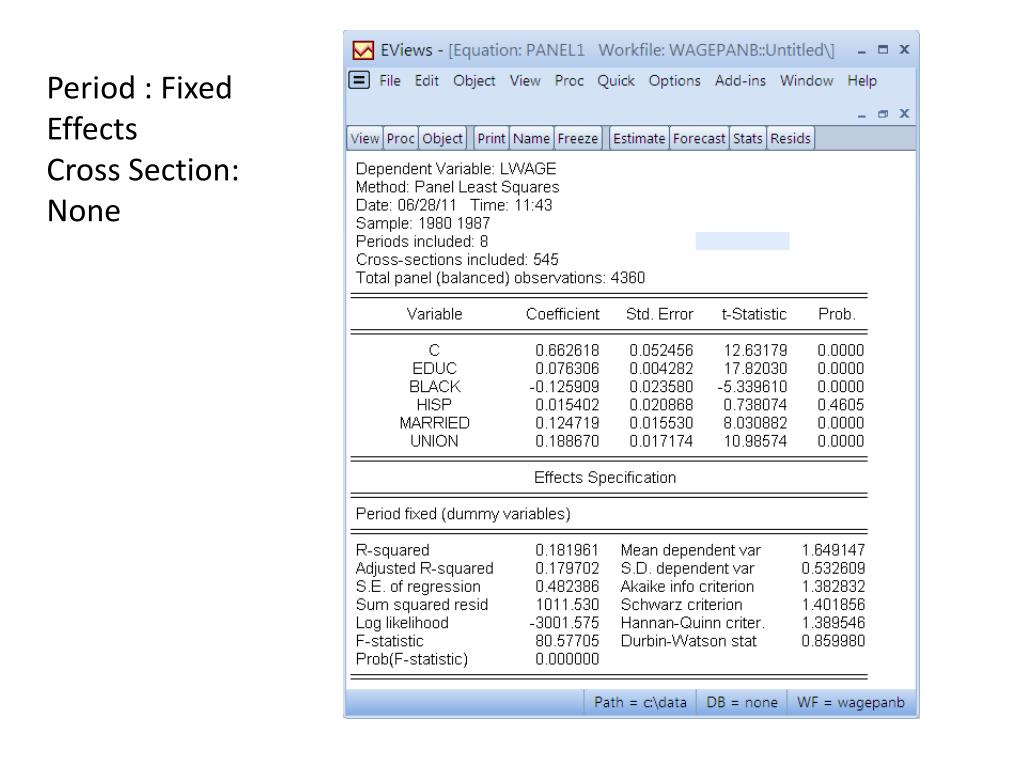
Task: Click the MARRIED variable row label
Action: click(434, 423)
